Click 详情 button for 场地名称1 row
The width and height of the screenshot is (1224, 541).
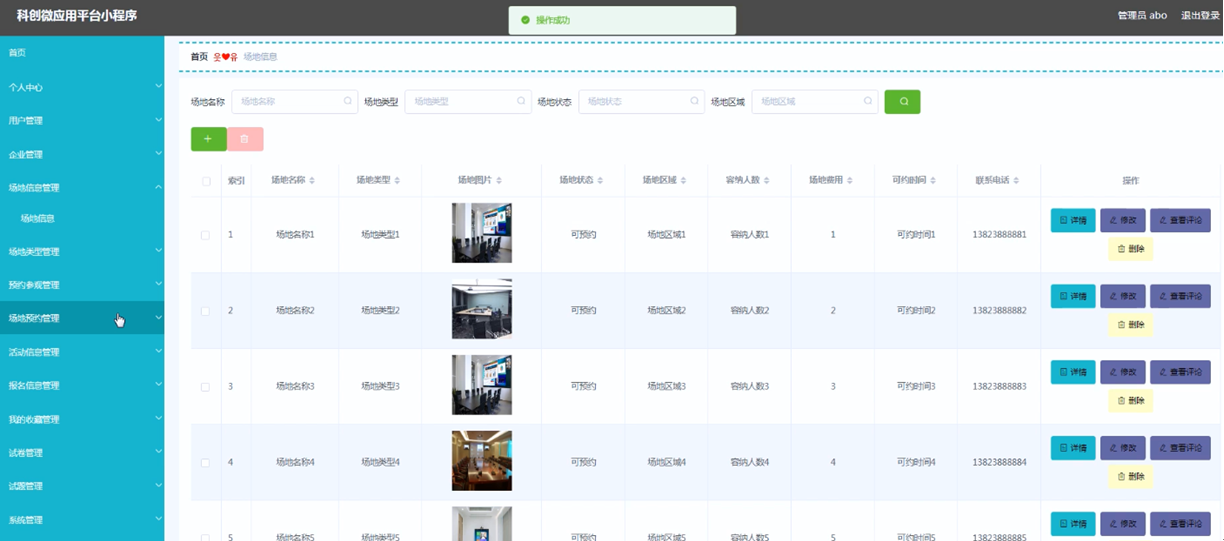tap(1072, 220)
